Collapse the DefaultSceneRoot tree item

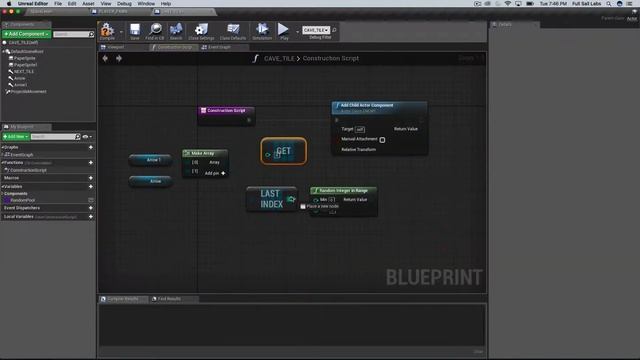click(4, 52)
